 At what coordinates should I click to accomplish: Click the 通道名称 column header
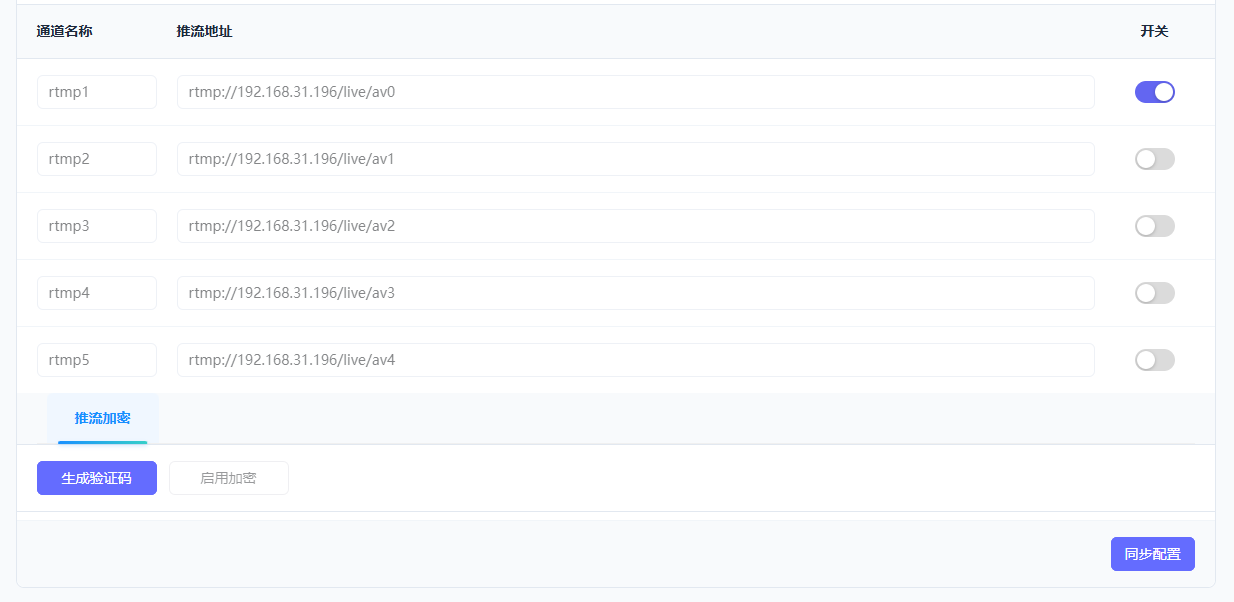tap(64, 32)
